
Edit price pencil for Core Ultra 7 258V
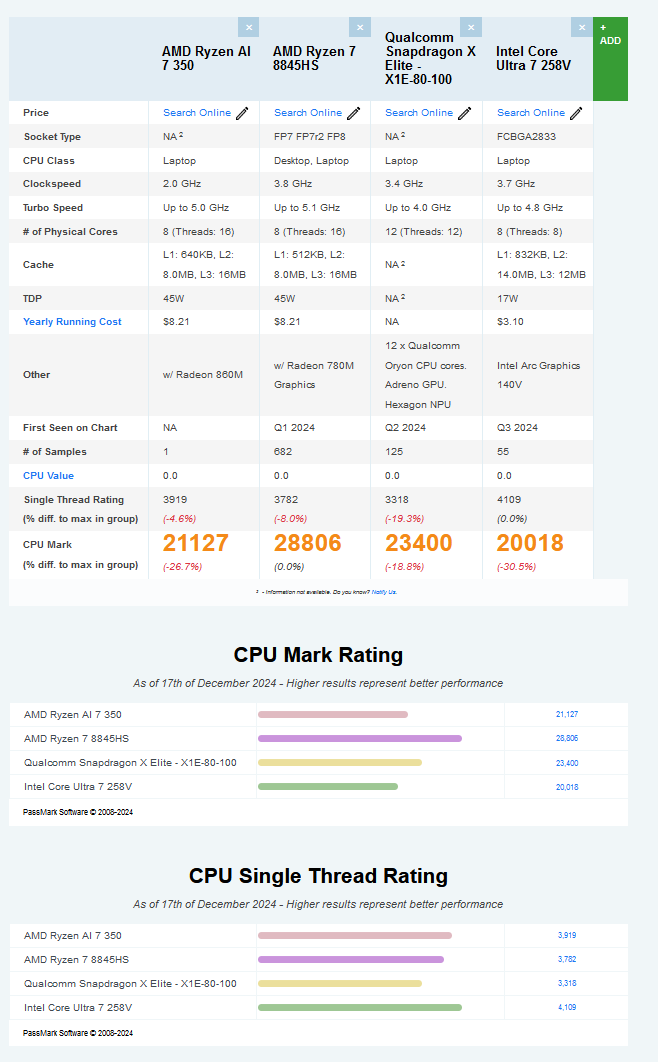576,113
